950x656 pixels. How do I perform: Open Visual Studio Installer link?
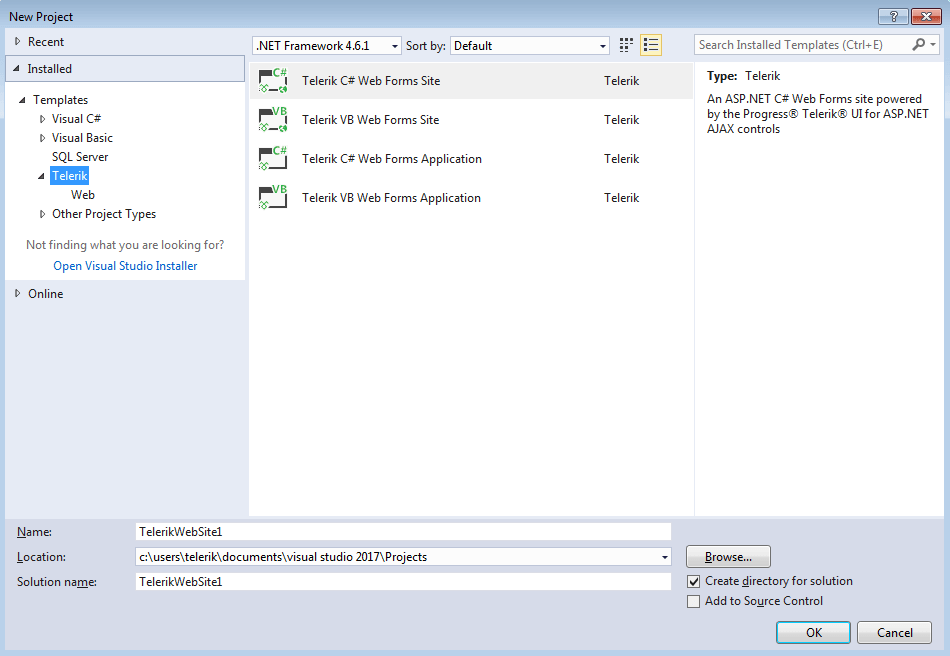pyautogui.click(x=125, y=266)
